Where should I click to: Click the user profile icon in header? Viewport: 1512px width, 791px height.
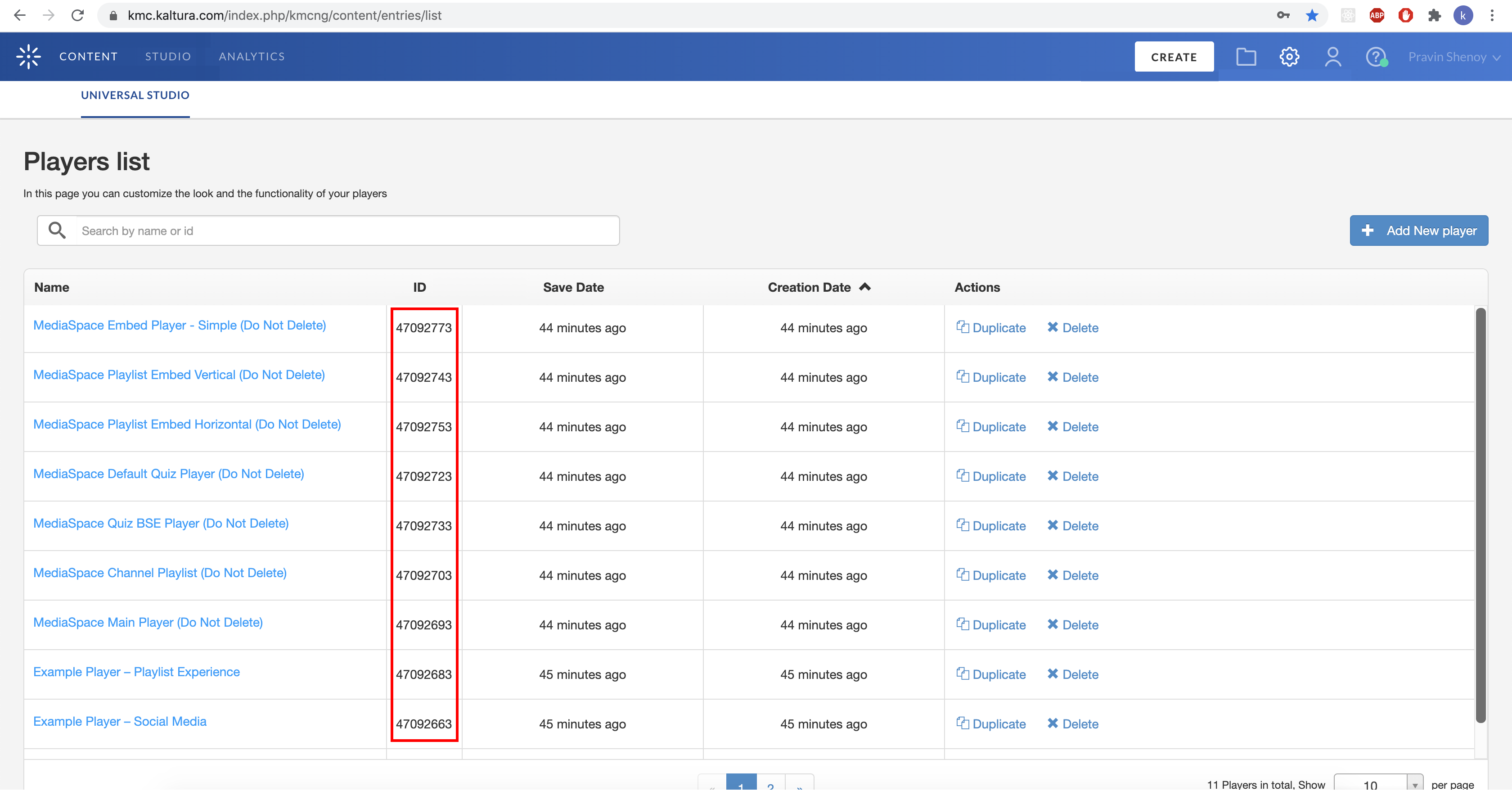(1332, 57)
